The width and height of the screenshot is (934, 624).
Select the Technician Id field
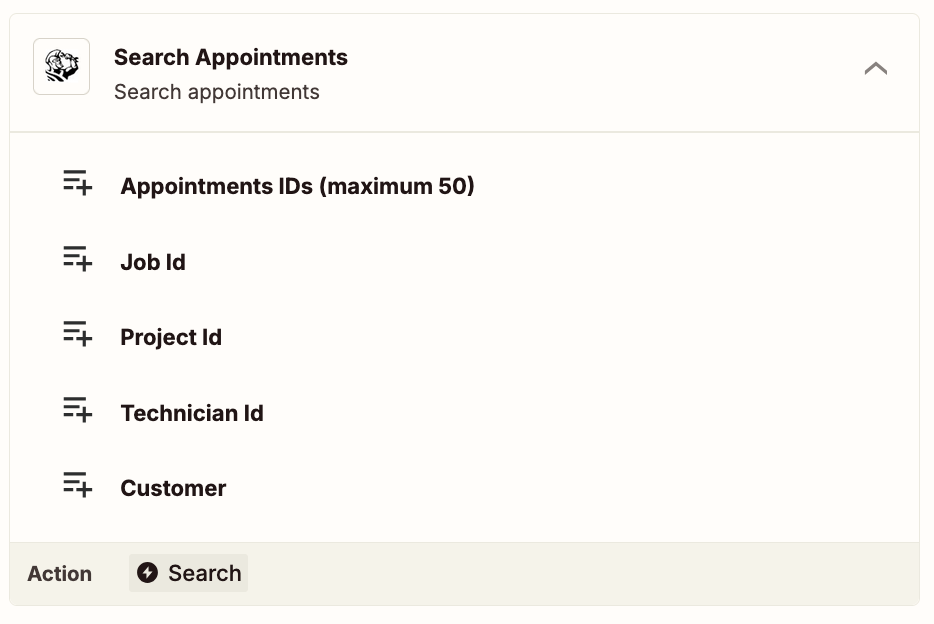click(465, 413)
